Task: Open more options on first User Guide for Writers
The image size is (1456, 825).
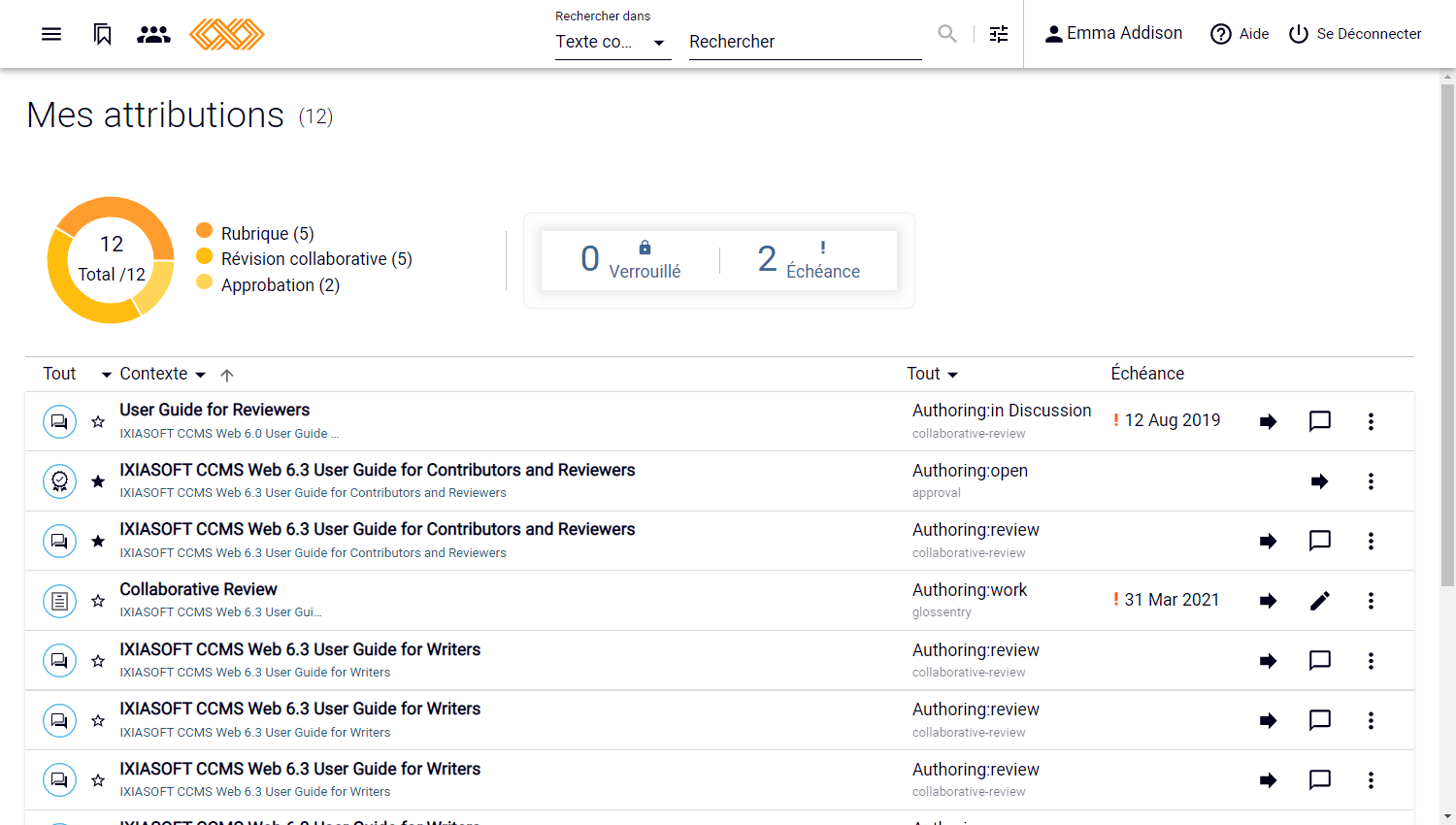Action: coord(1371,661)
